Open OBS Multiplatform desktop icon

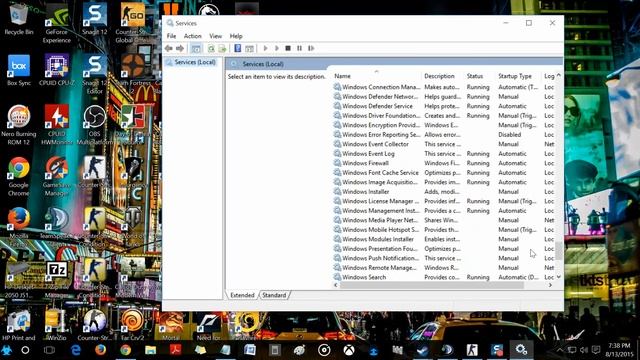coord(94,125)
